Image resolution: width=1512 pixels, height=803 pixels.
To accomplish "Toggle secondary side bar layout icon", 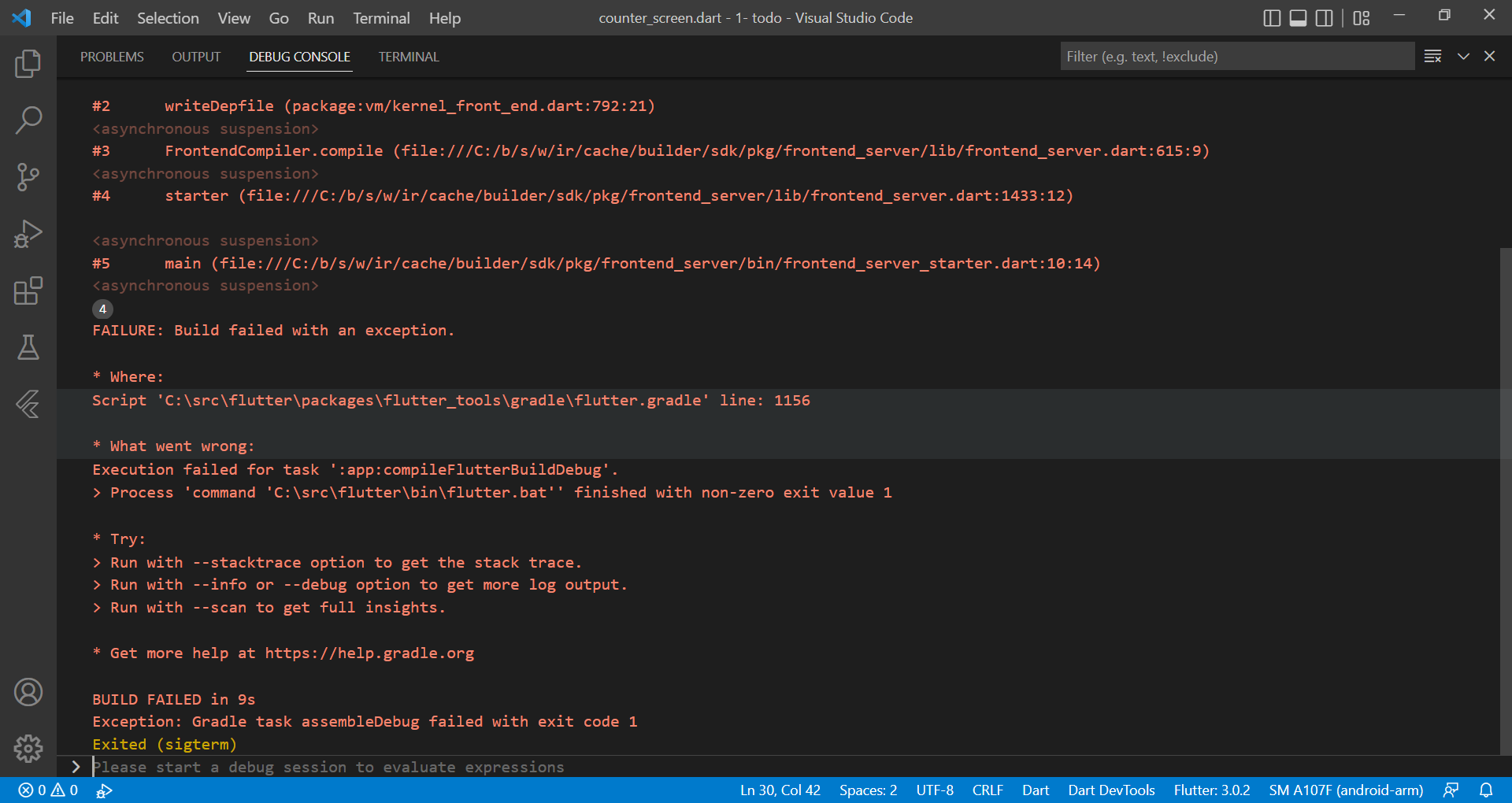I will (x=1325, y=18).
